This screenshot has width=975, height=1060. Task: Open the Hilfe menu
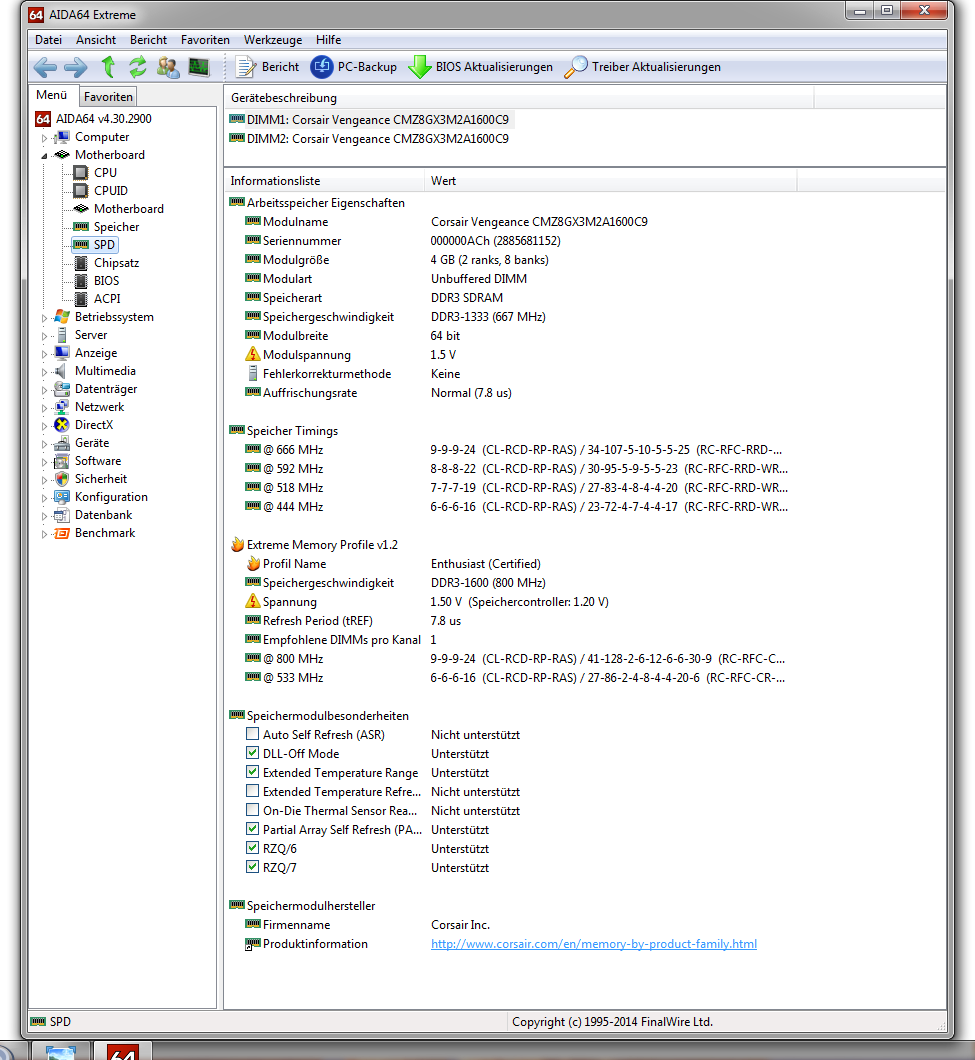329,40
